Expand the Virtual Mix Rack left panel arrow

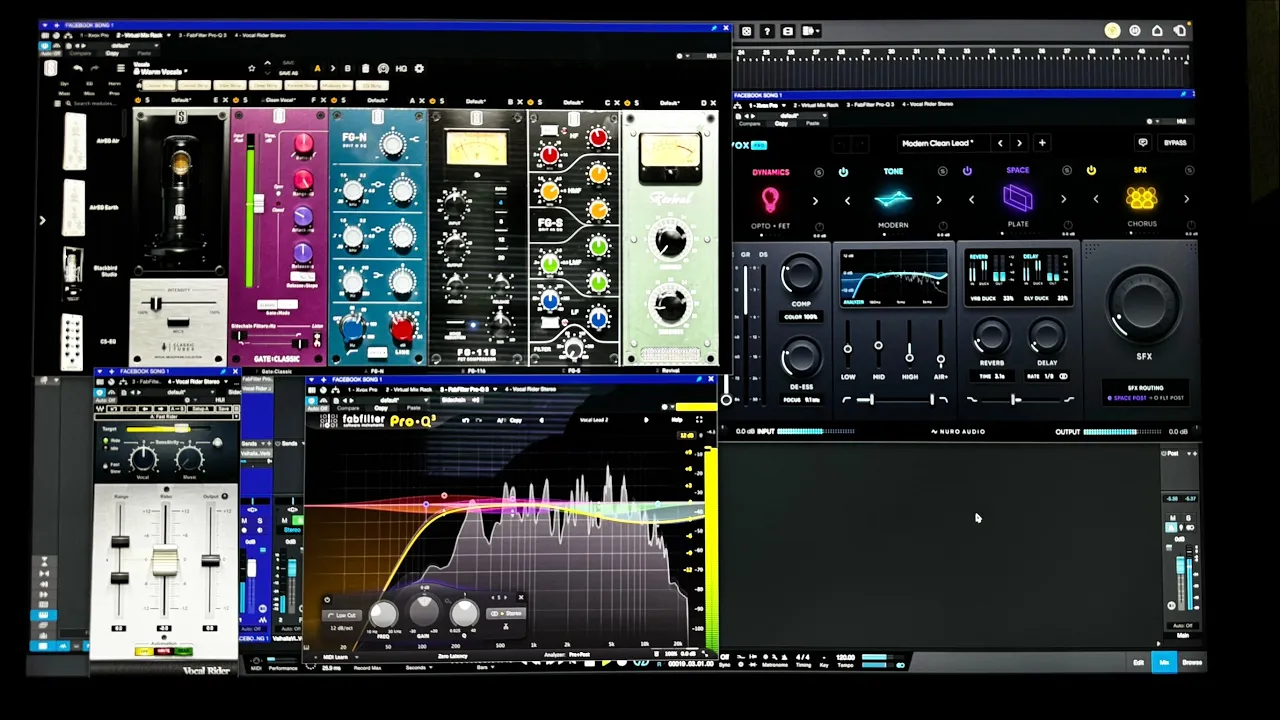point(42,220)
